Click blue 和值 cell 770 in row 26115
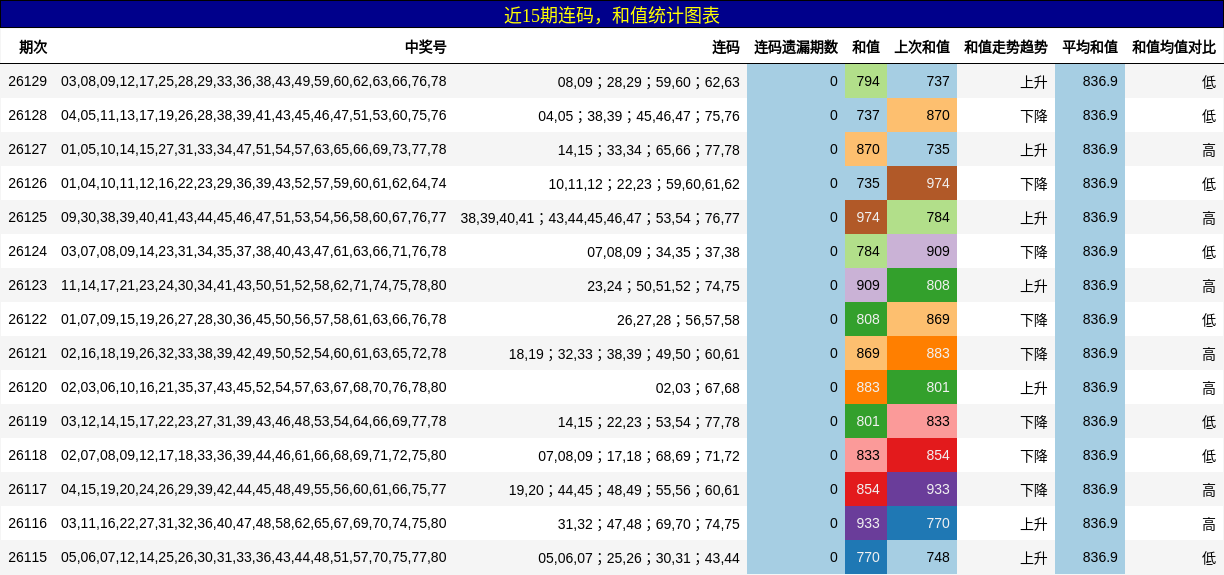The height and width of the screenshot is (575, 1224). [x=866, y=557]
